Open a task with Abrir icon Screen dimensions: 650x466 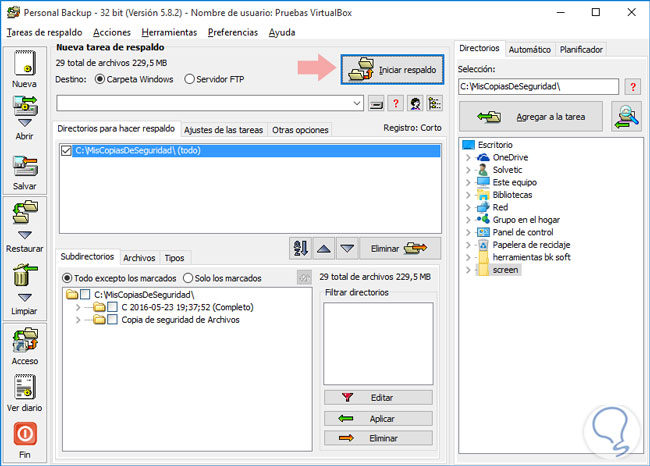25,107
